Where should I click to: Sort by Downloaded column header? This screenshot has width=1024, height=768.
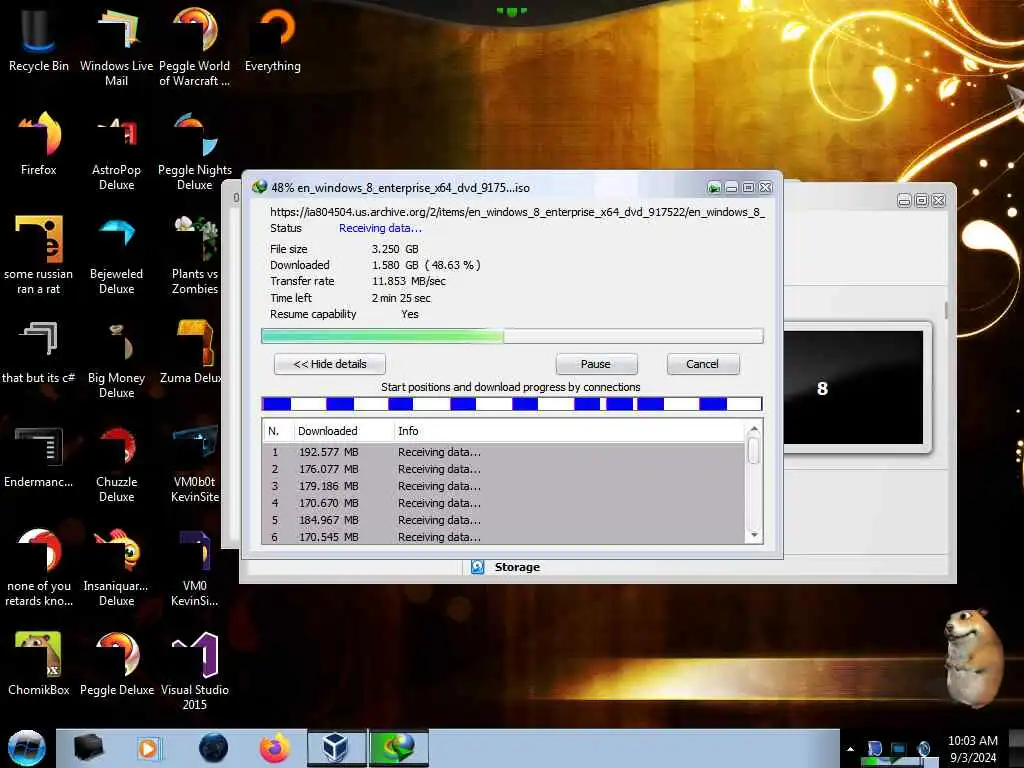click(x=343, y=431)
